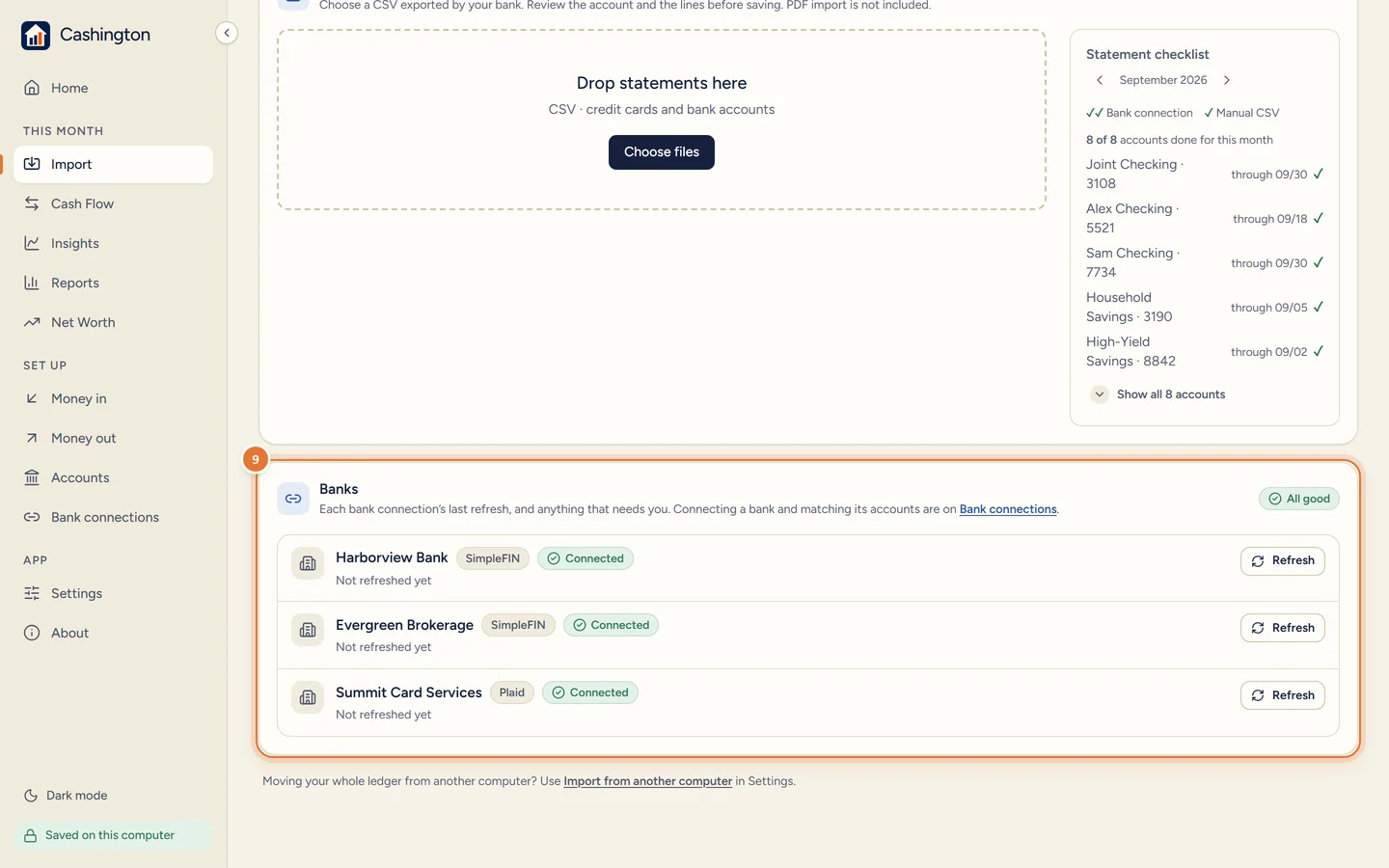This screenshot has width=1389, height=868.
Task: Click Connected badge for Summit Card Services
Action: pyautogui.click(x=590, y=692)
